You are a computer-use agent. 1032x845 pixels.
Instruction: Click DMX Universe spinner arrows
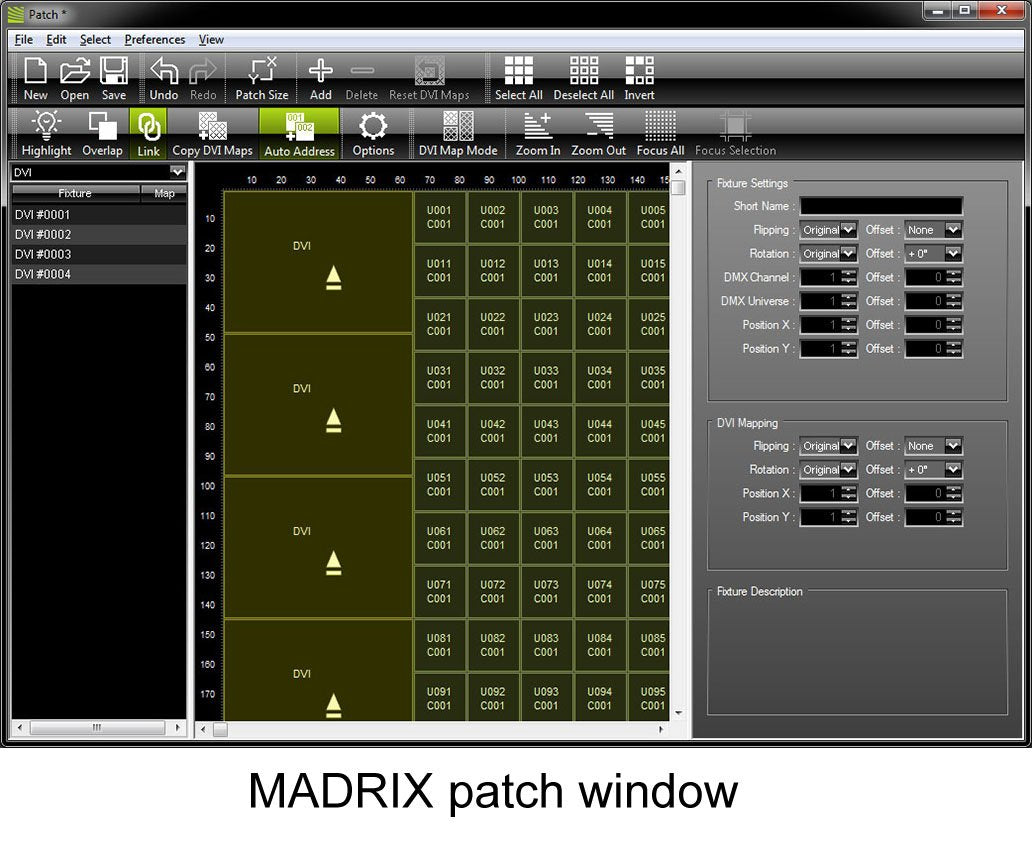coord(848,301)
